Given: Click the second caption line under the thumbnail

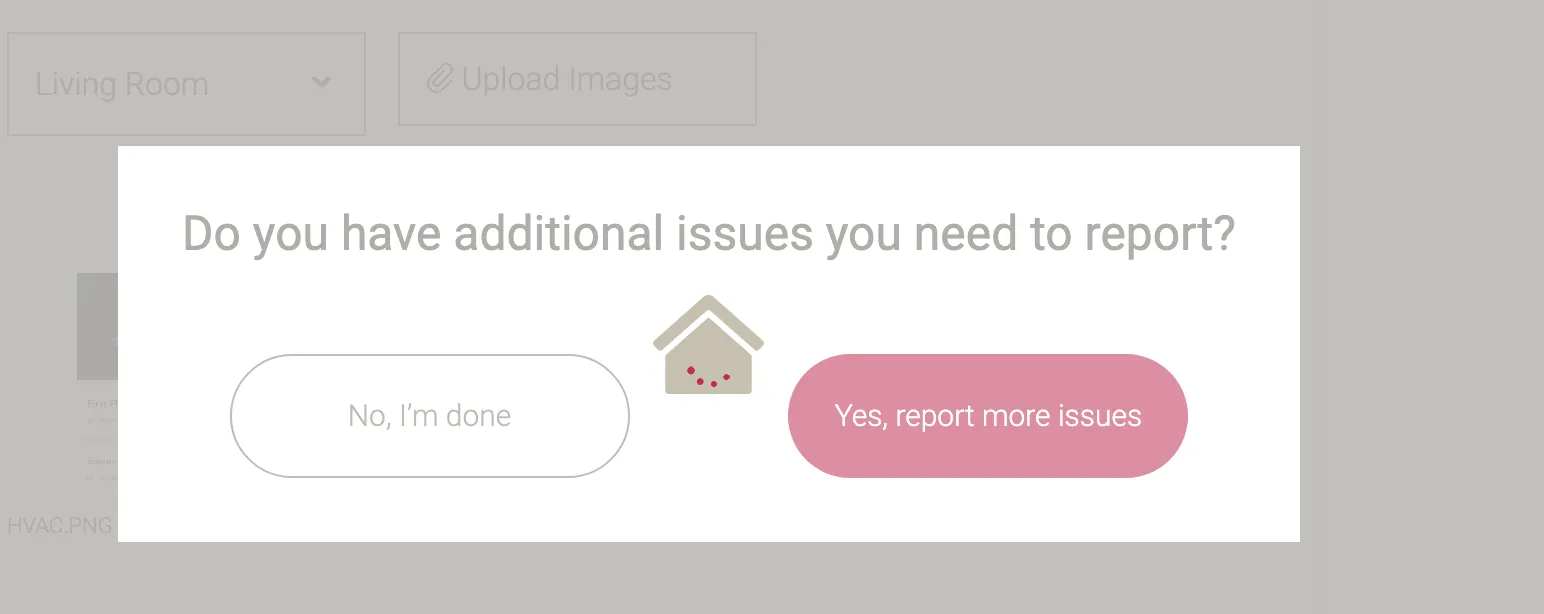Looking at the screenshot, I should tap(102, 461).
